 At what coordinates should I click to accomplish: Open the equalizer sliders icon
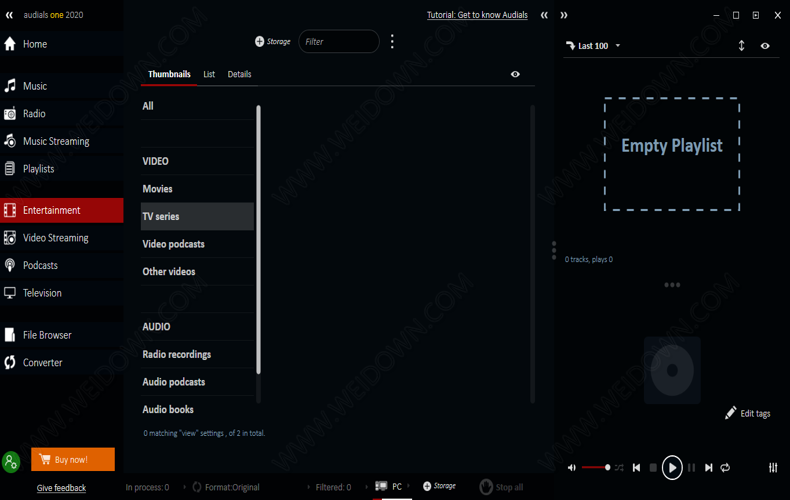(x=773, y=467)
